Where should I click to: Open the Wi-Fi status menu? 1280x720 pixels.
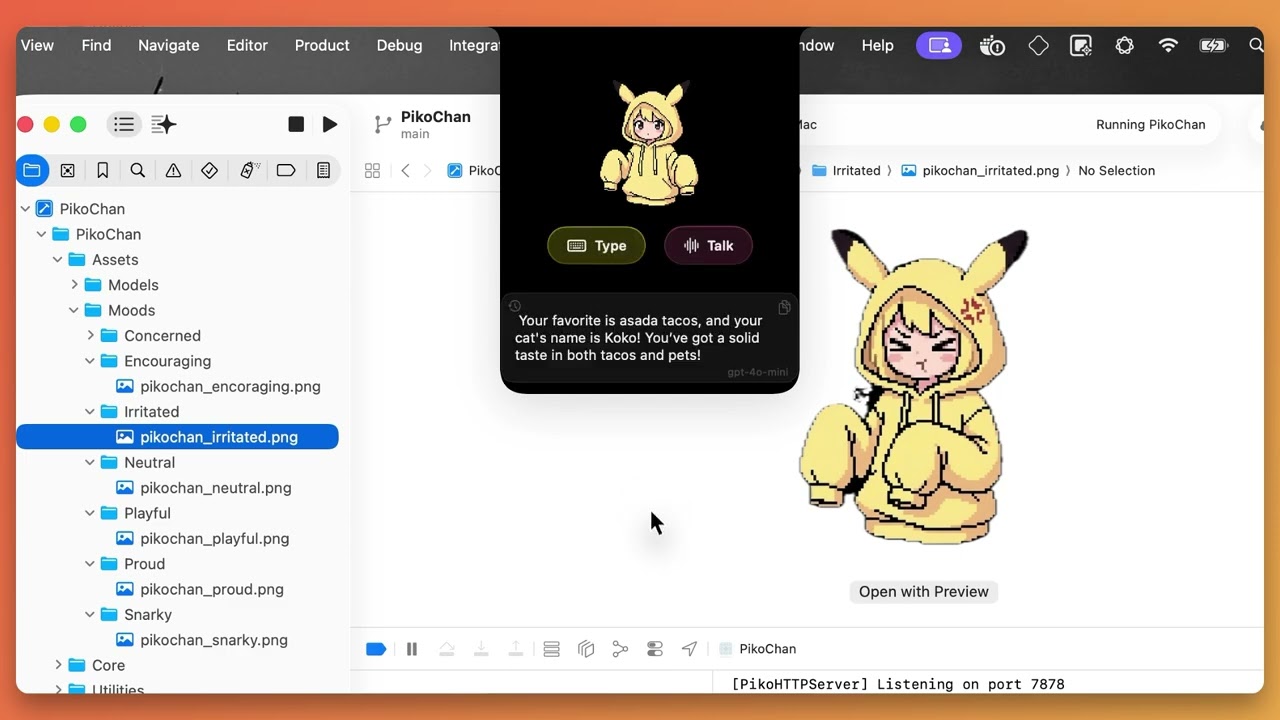click(x=1168, y=45)
